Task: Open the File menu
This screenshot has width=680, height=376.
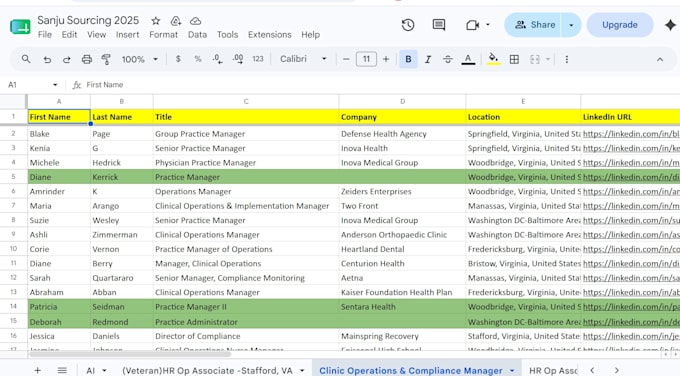Action: [x=45, y=35]
